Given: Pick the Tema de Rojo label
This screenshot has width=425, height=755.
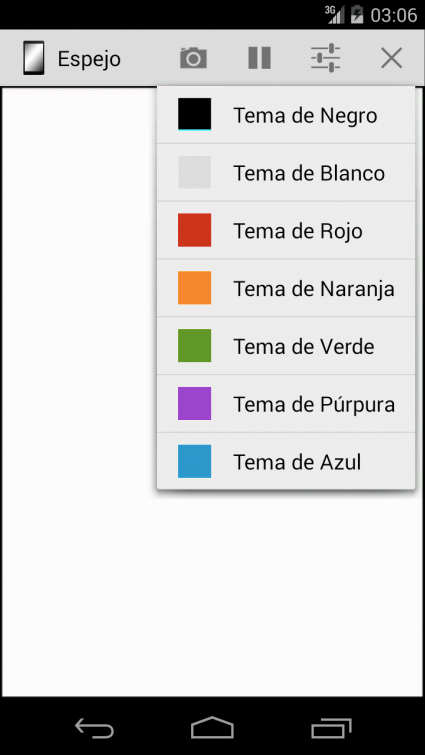Looking at the screenshot, I should [298, 231].
